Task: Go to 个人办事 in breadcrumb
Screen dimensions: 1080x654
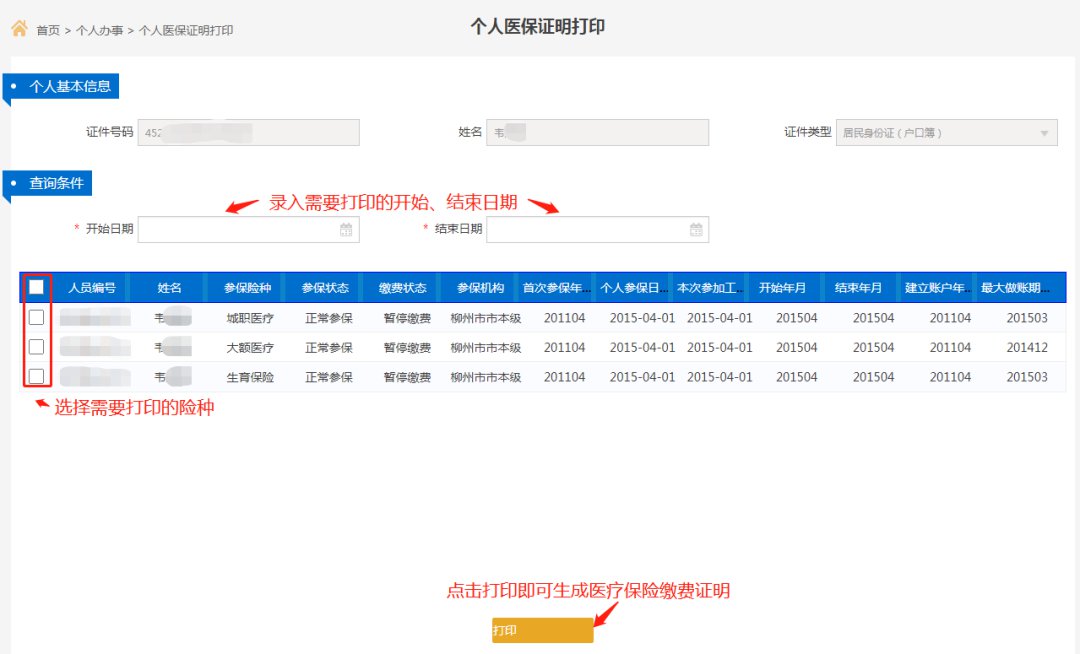Action: tap(100, 31)
